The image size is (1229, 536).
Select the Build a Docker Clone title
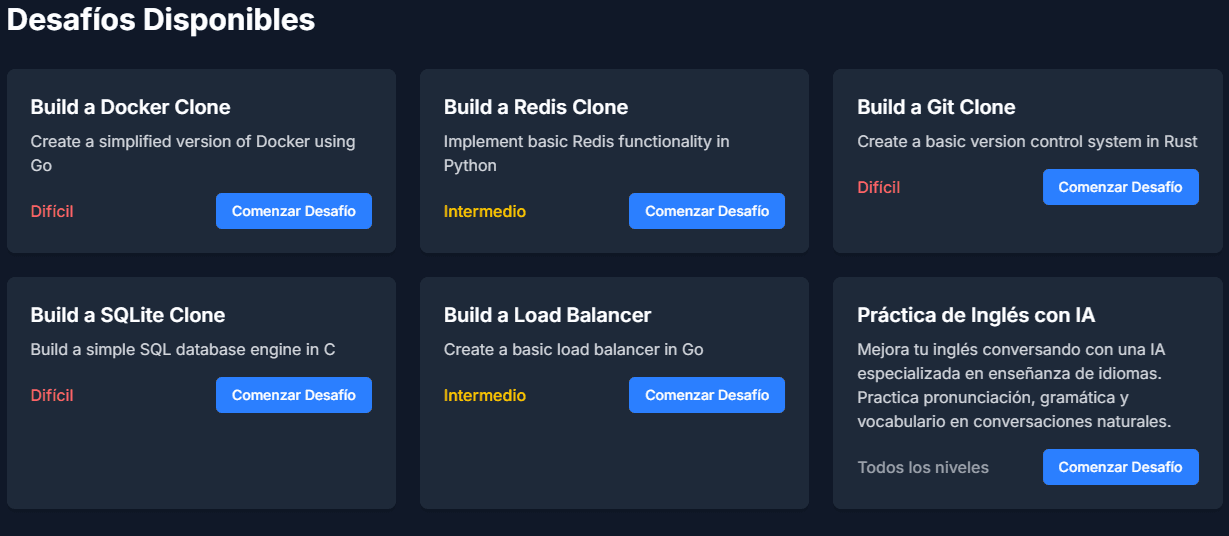coord(130,107)
